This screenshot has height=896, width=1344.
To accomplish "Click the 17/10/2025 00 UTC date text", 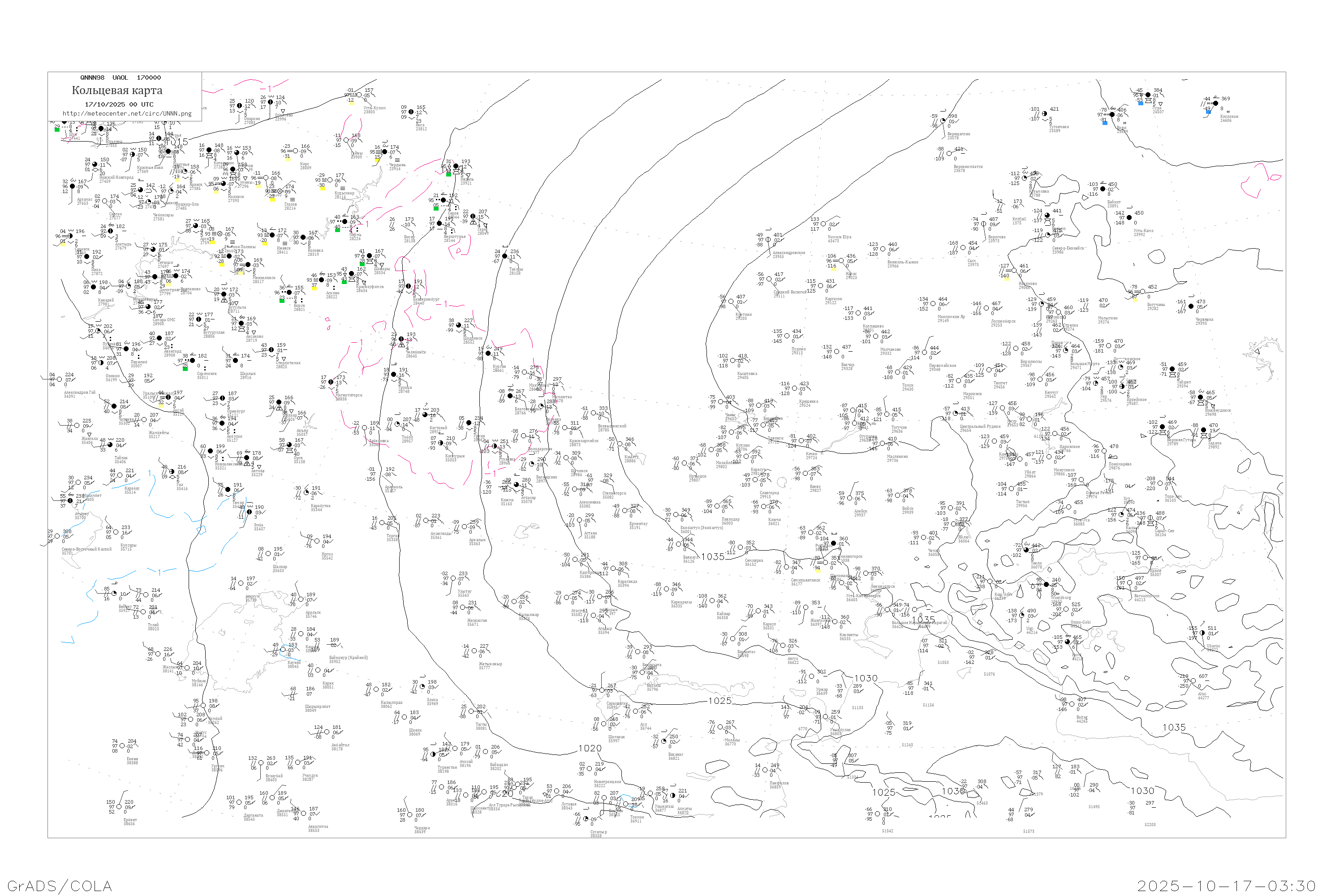I will pos(119,104).
